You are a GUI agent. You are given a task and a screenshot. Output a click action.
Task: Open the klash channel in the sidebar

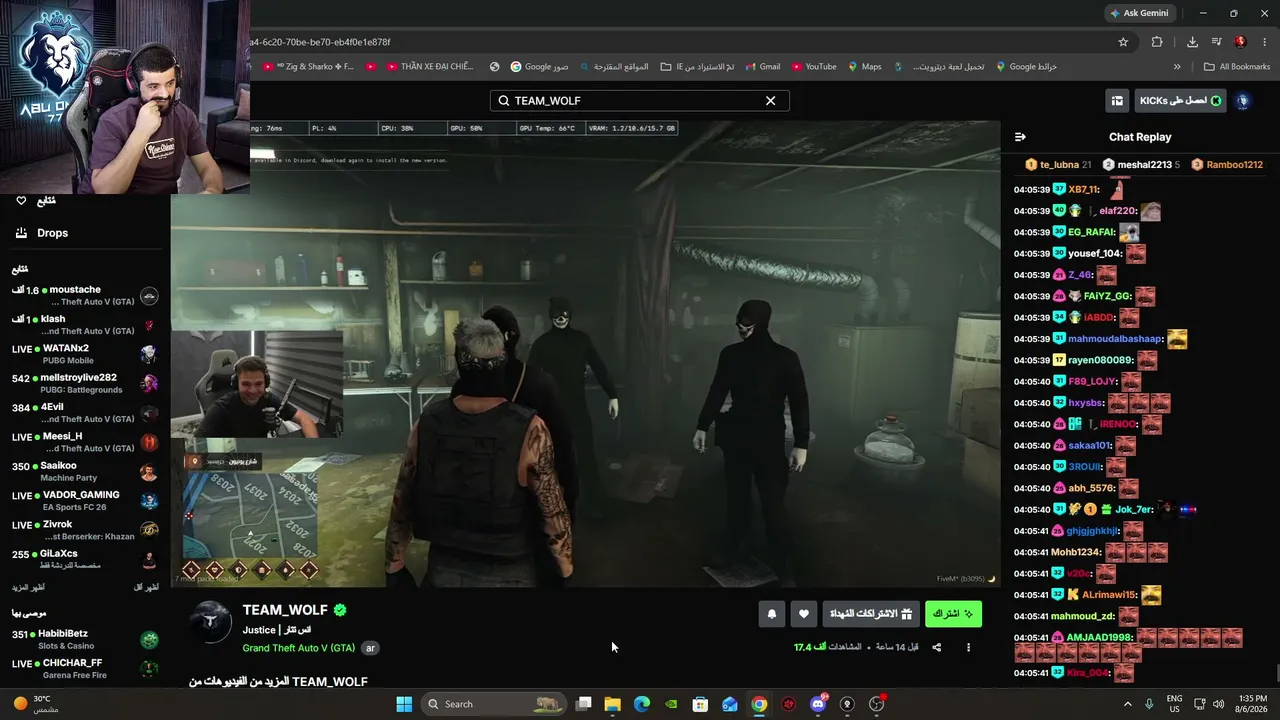tap(85, 325)
